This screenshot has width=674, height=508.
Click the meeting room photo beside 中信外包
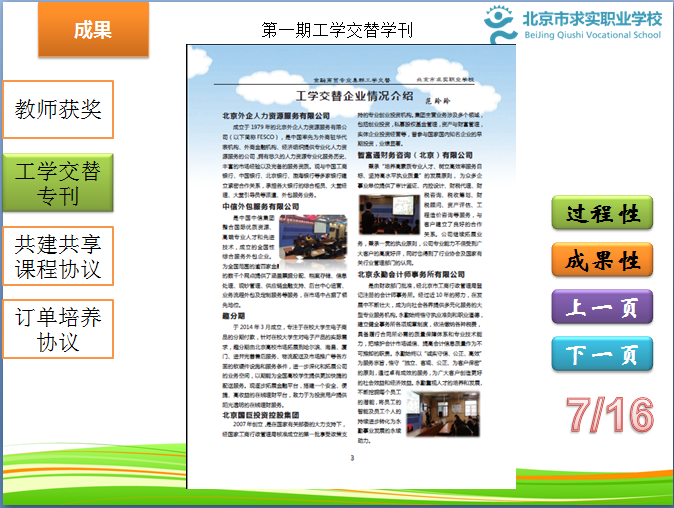click(313, 238)
